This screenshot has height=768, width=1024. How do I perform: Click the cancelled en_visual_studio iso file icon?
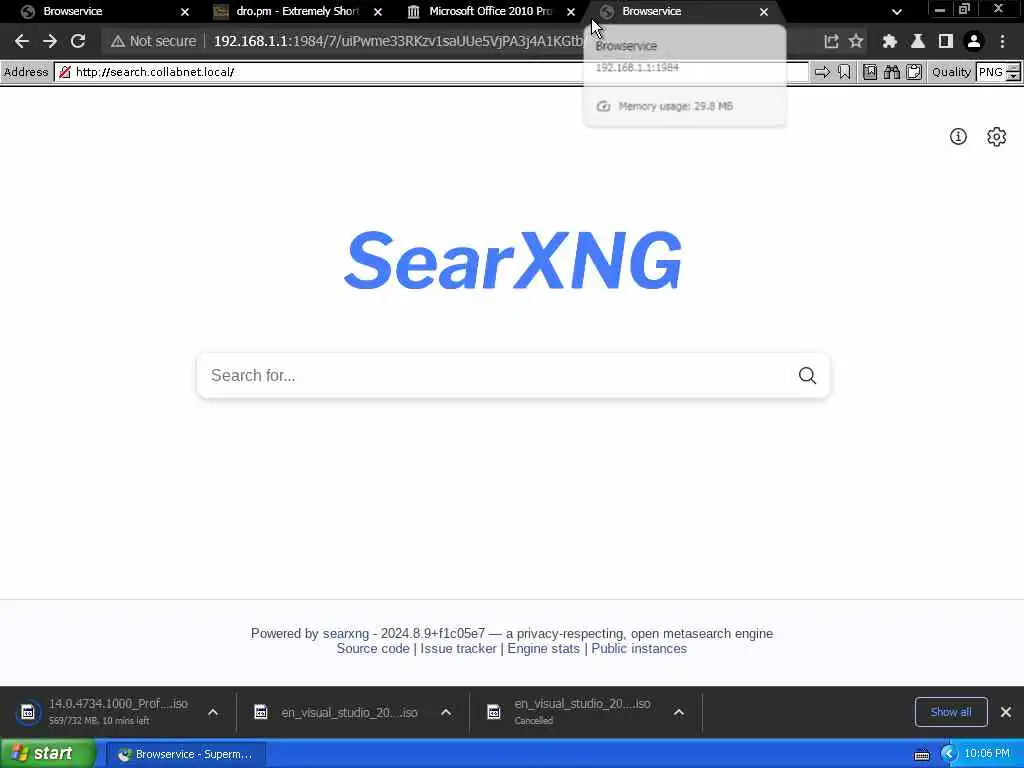494,712
